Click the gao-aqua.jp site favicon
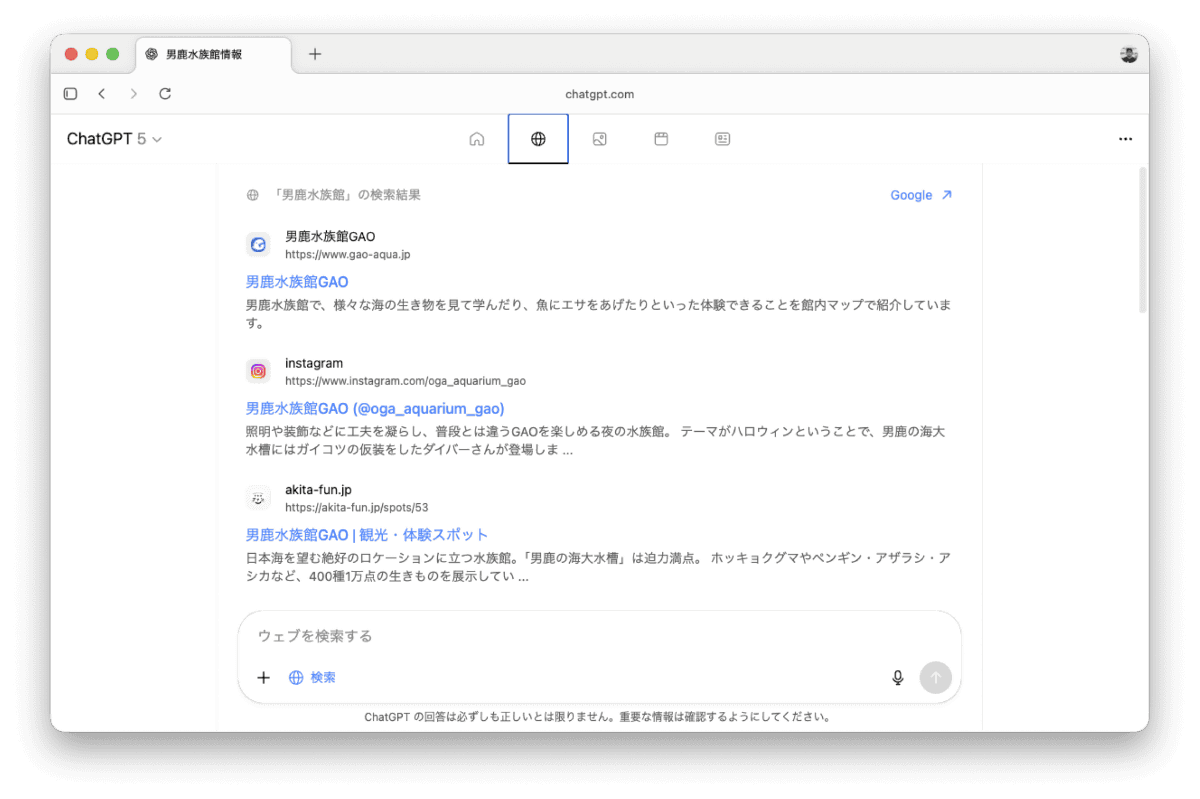The height and width of the screenshot is (799, 1200). point(258,245)
